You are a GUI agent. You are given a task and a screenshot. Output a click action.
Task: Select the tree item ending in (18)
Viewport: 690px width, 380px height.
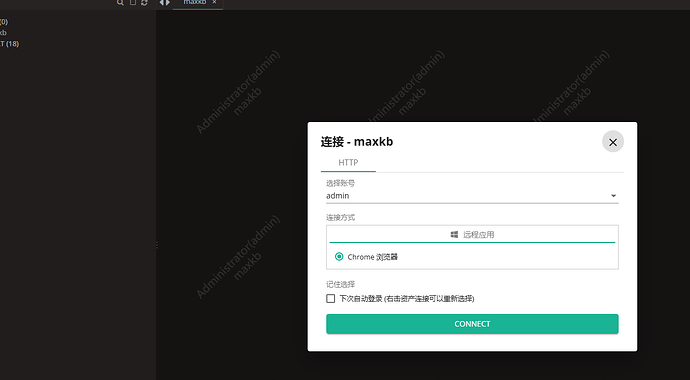click(9, 44)
